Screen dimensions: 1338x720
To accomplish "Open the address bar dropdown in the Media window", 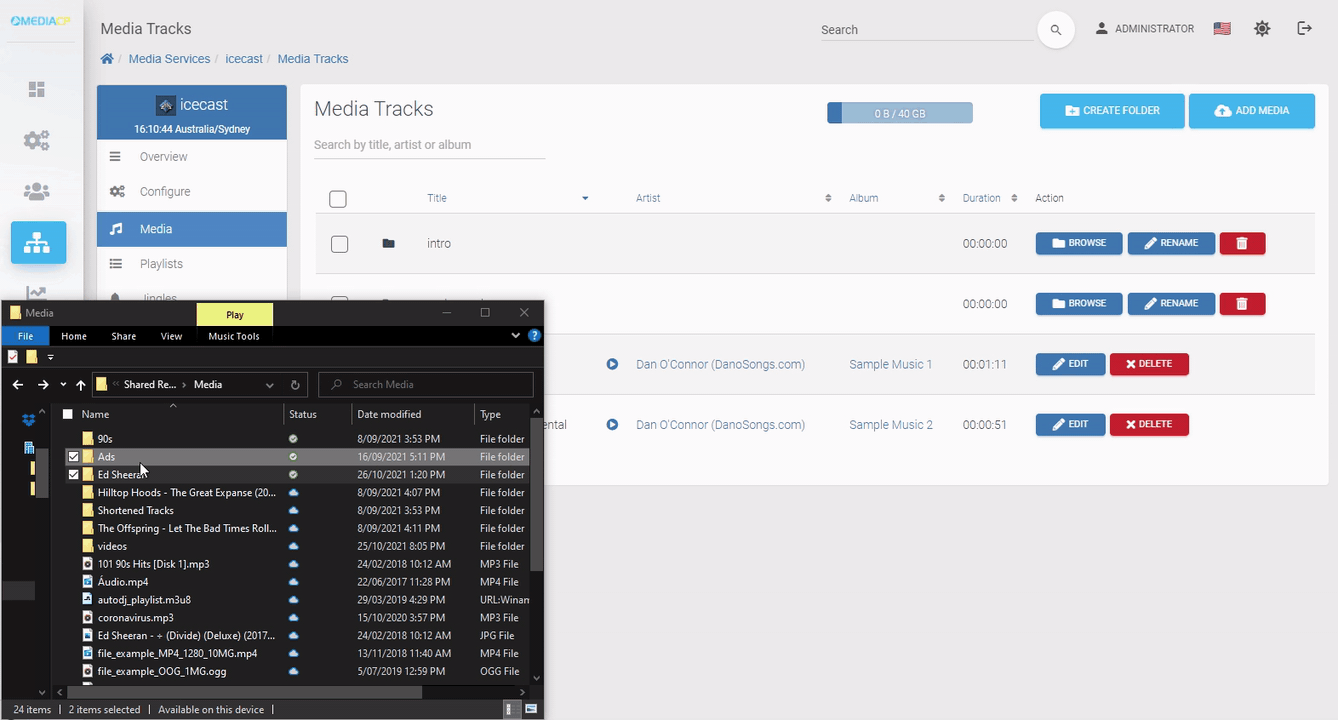I will click(x=268, y=384).
